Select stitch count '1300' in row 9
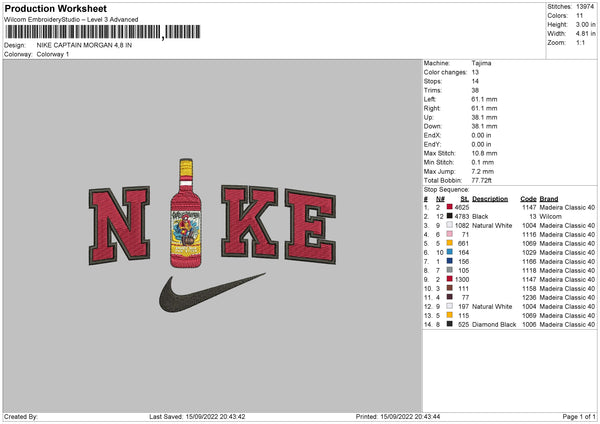This screenshot has width=600, height=424. point(461,279)
